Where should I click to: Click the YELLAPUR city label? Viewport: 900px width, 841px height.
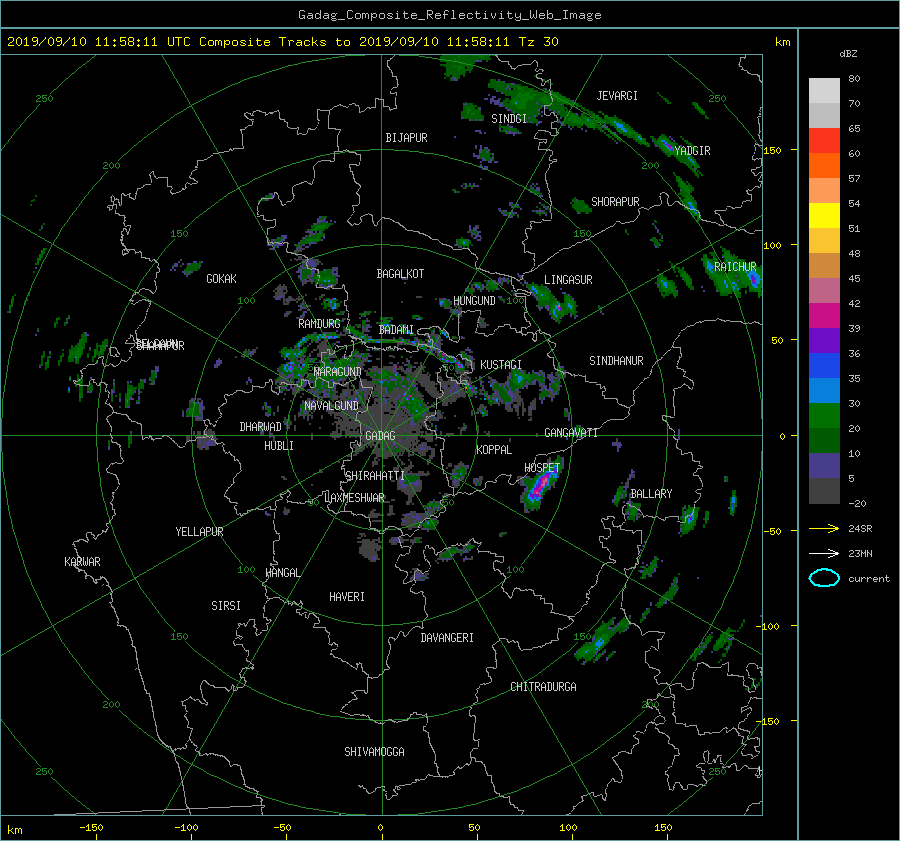[199, 532]
